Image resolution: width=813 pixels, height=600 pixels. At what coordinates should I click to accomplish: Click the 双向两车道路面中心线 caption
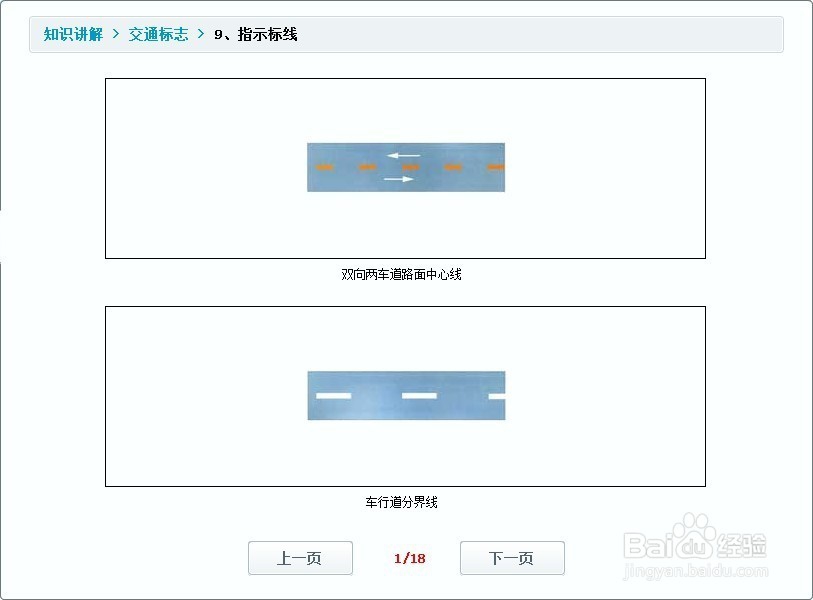point(401,274)
